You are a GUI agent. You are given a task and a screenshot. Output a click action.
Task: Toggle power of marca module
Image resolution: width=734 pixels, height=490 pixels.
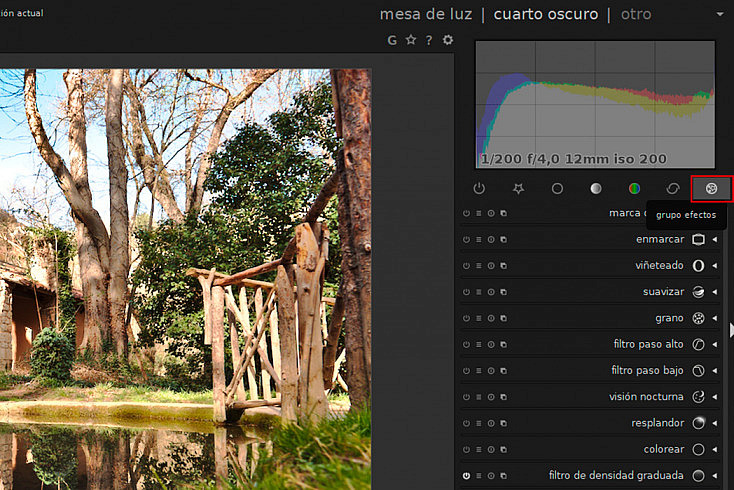click(466, 213)
